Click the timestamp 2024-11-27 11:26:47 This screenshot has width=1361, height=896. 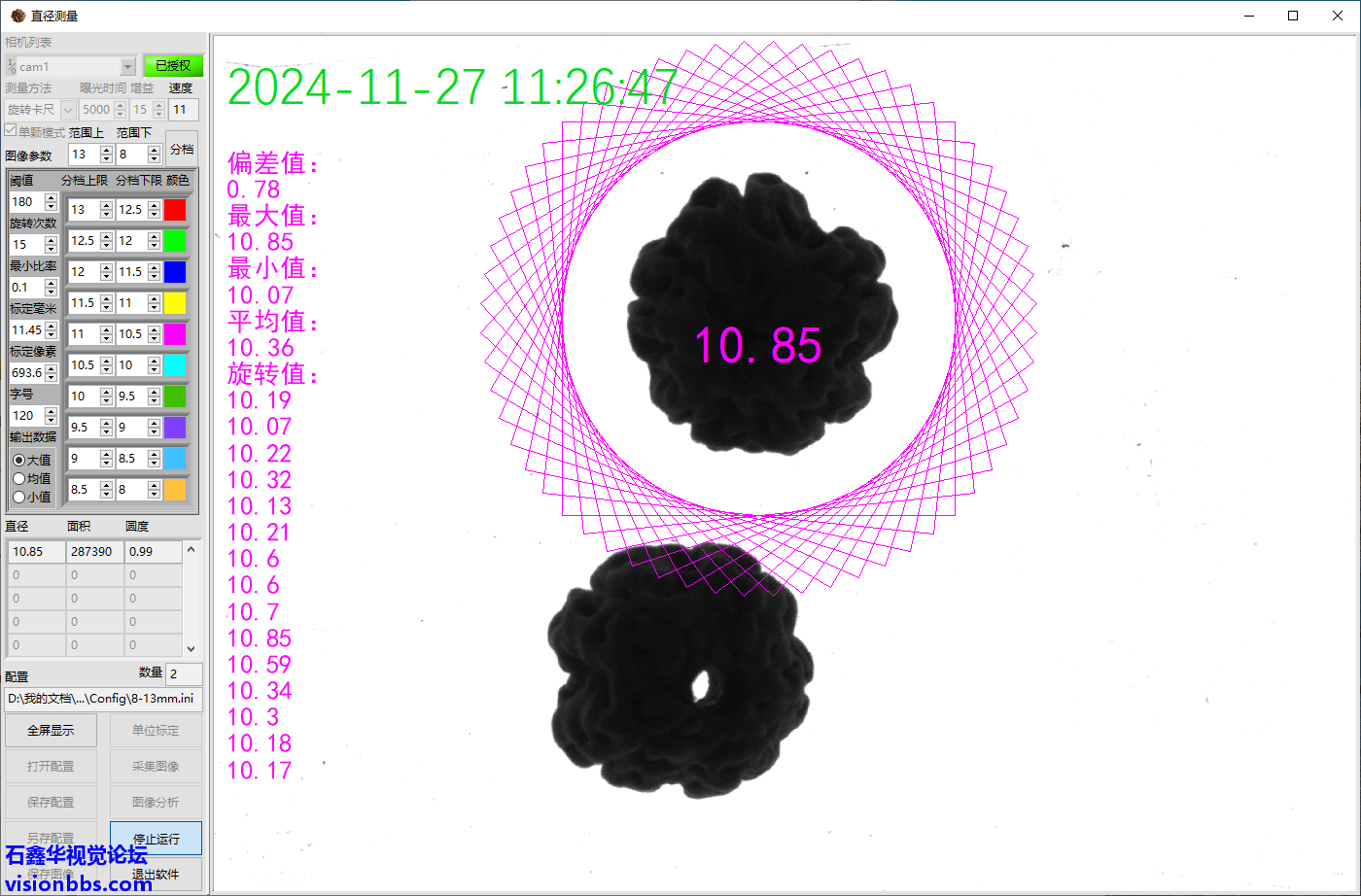click(x=452, y=88)
